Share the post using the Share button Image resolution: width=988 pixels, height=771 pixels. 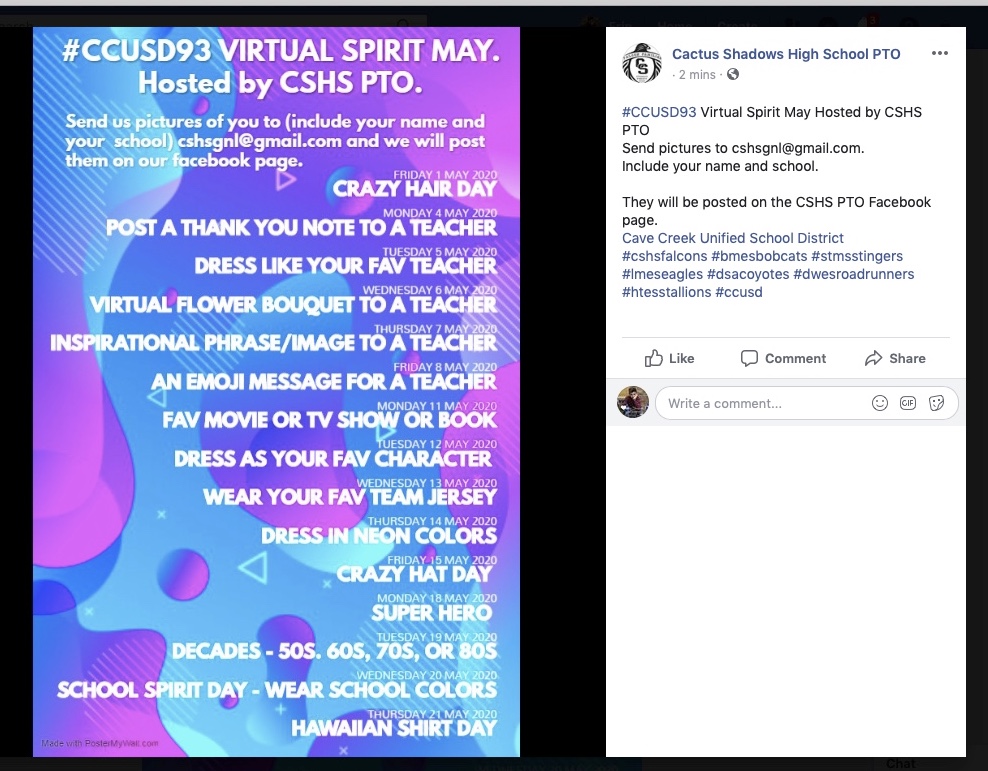895,358
